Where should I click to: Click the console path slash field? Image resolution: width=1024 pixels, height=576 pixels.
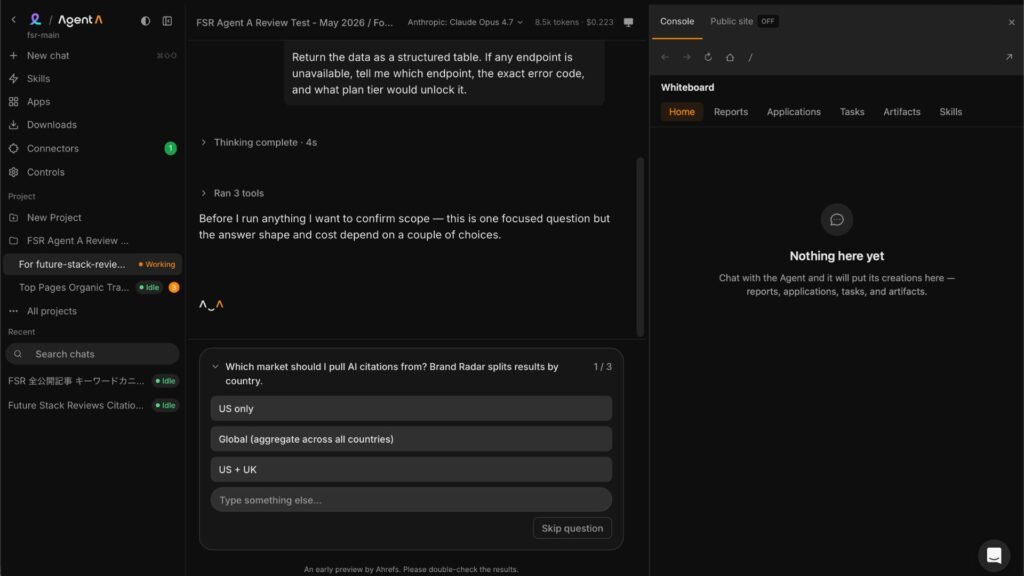[x=750, y=57]
